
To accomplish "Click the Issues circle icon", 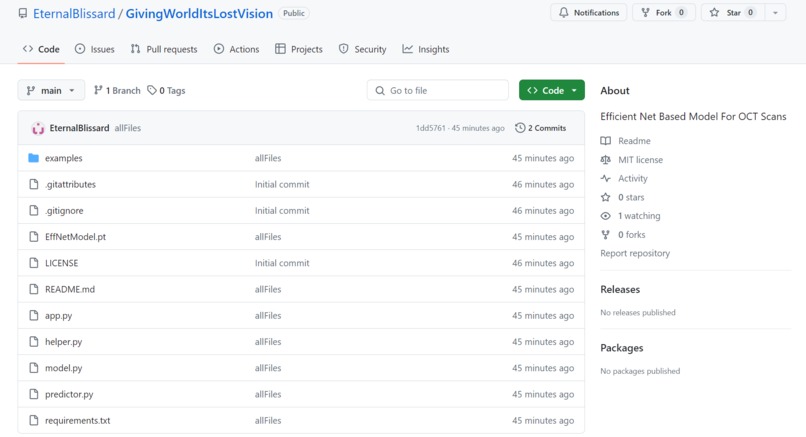I will pos(80,49).
